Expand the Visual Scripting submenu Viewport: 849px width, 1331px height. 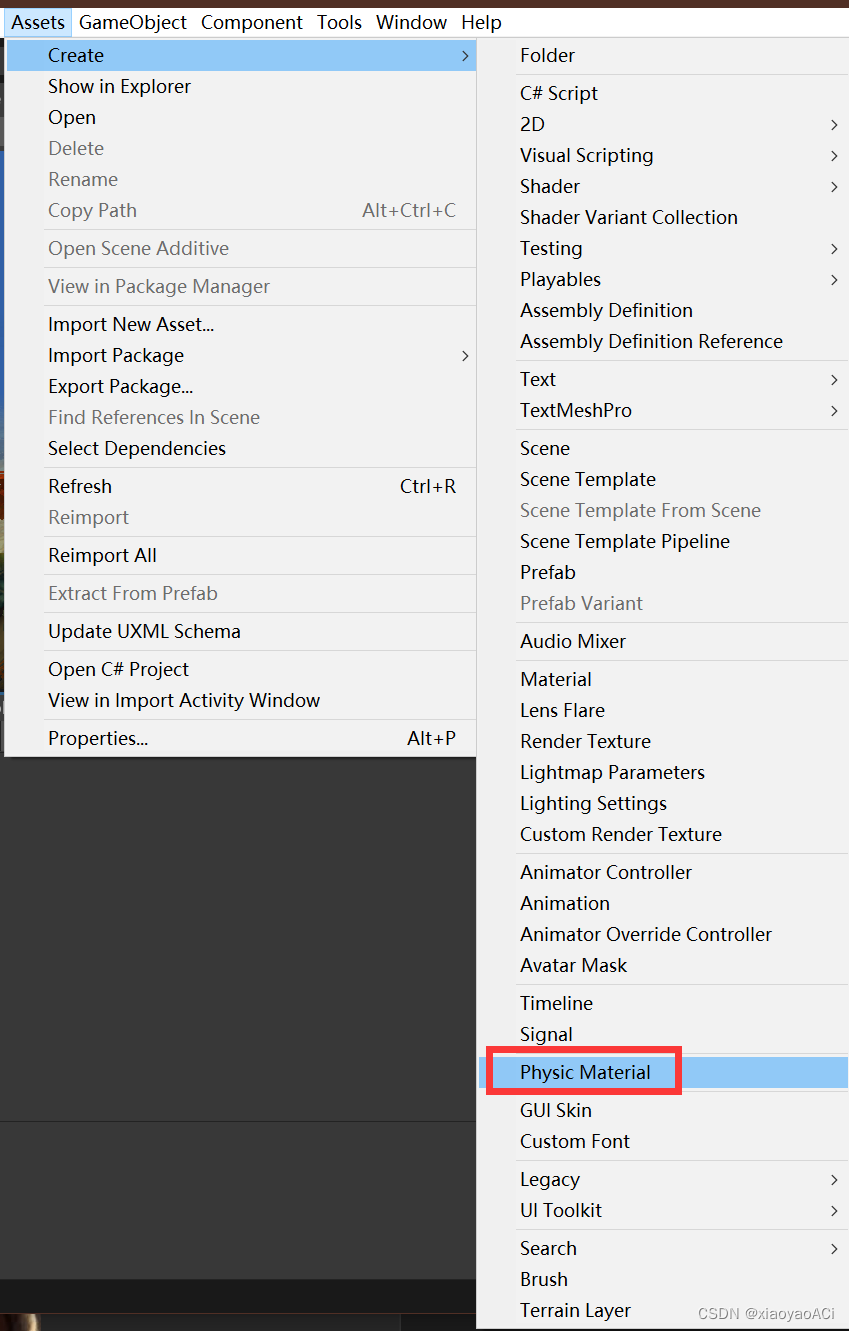pos(663,155)
